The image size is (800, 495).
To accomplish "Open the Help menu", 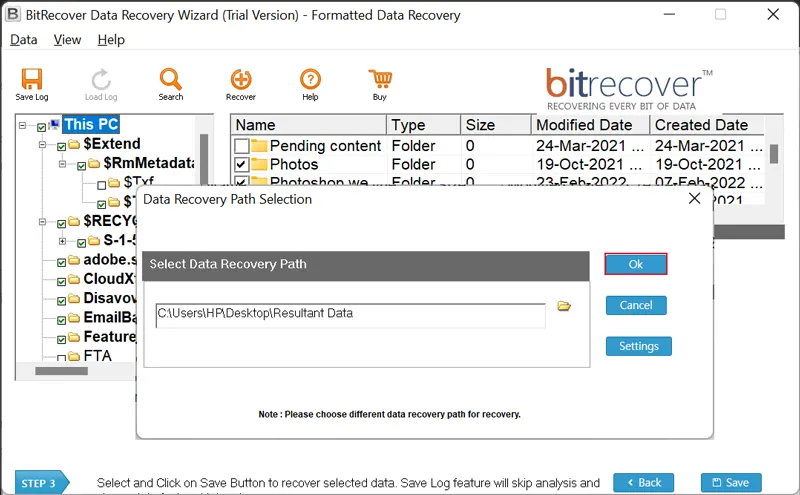I will 111,40.
